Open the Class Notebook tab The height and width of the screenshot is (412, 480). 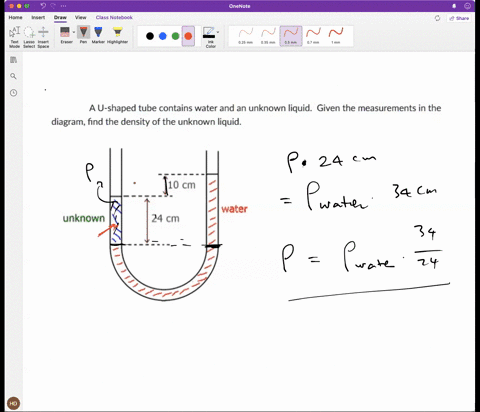pos(114,18)
